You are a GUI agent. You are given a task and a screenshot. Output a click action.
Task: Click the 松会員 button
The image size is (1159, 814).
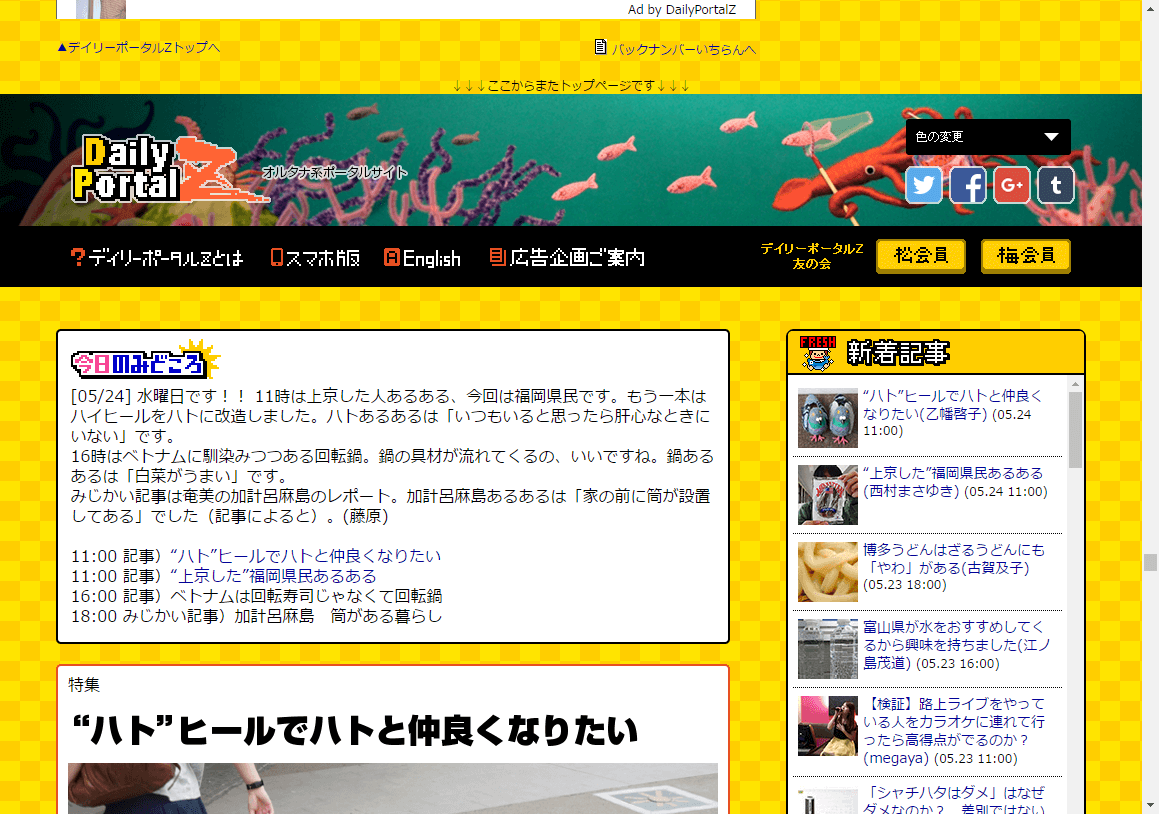tap(920, 256)
